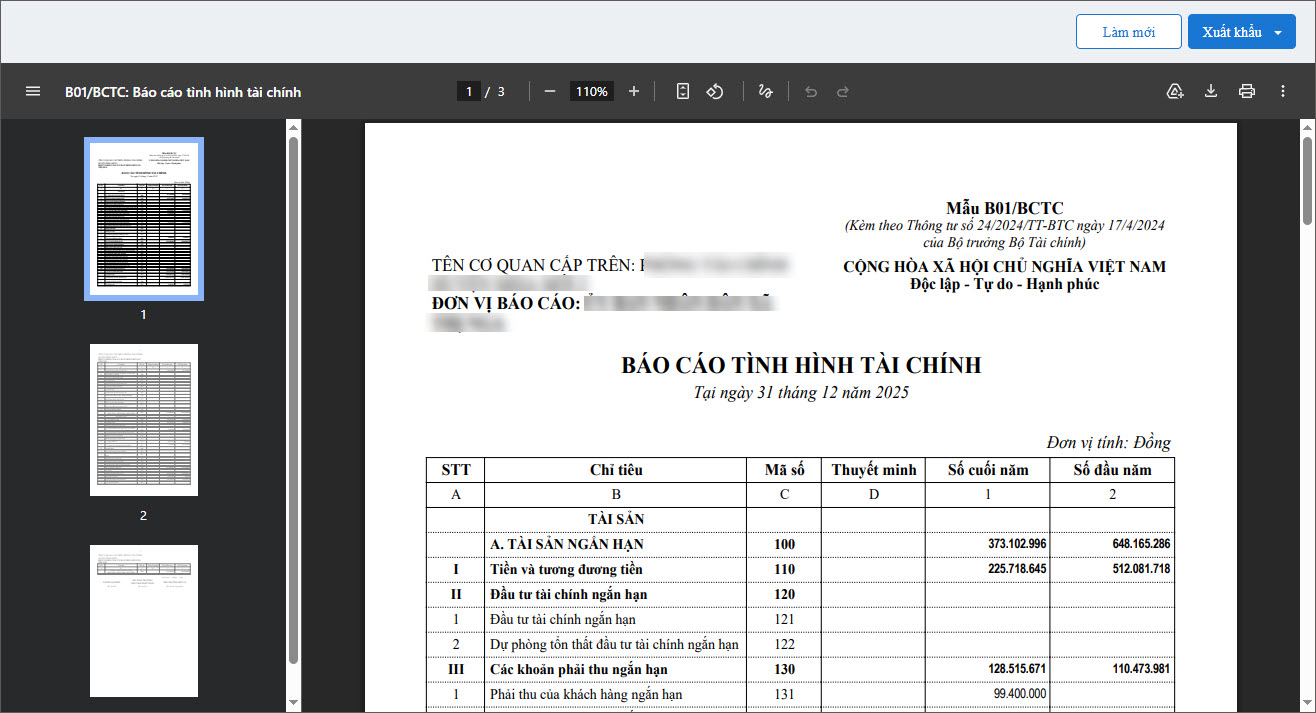Download the PDF file
Image resolution: width=1316 pixels, height=713 pixels.
click(1211, 91)
